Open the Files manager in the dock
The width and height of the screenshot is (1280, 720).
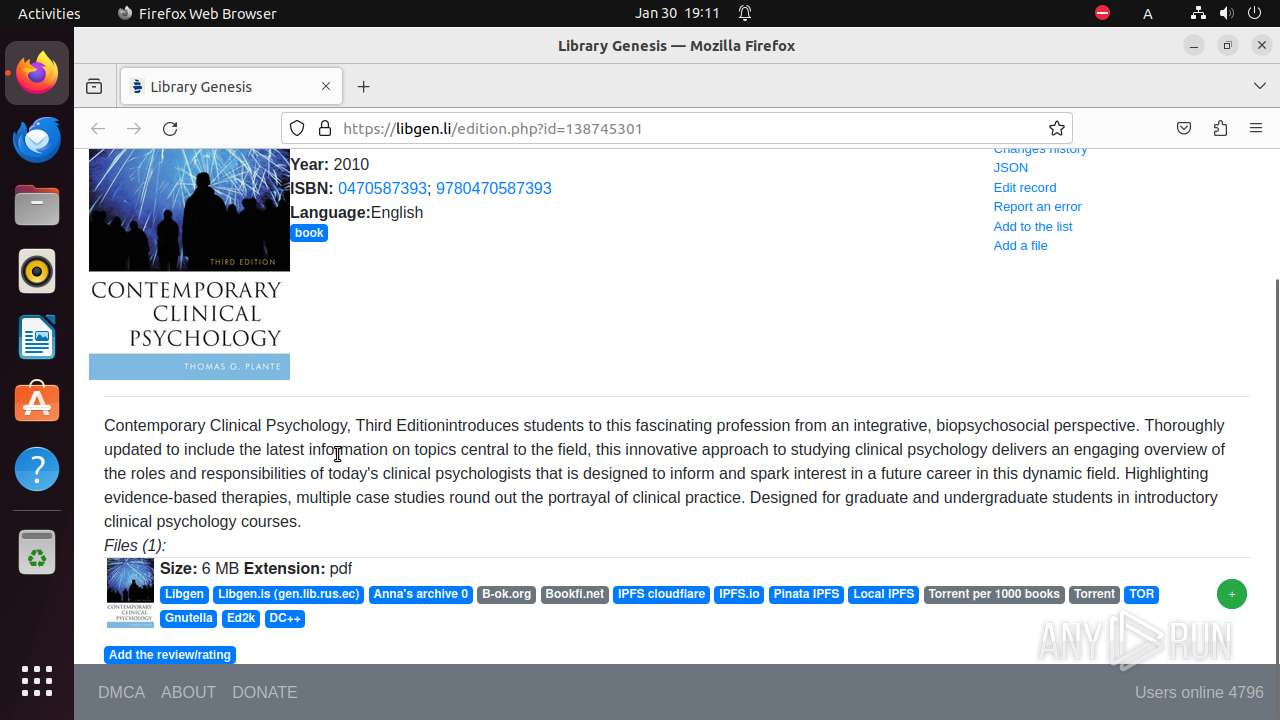tap(37, 205)
